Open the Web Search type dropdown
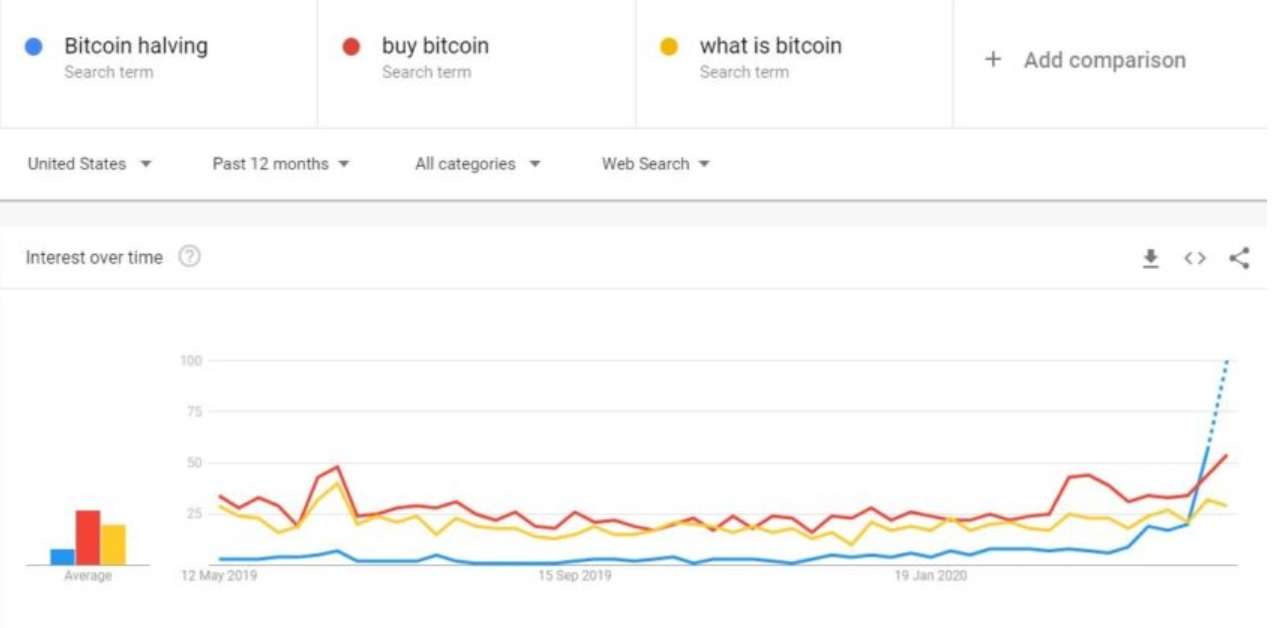Viewport: 1280px width, 628px height. [656, 164]
